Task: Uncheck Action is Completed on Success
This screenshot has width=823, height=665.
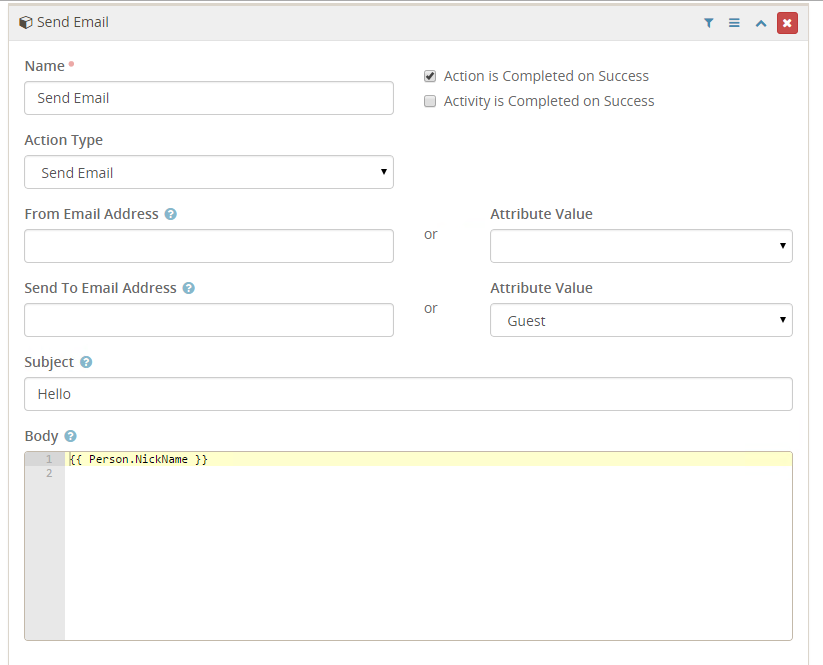Action: 430,76
